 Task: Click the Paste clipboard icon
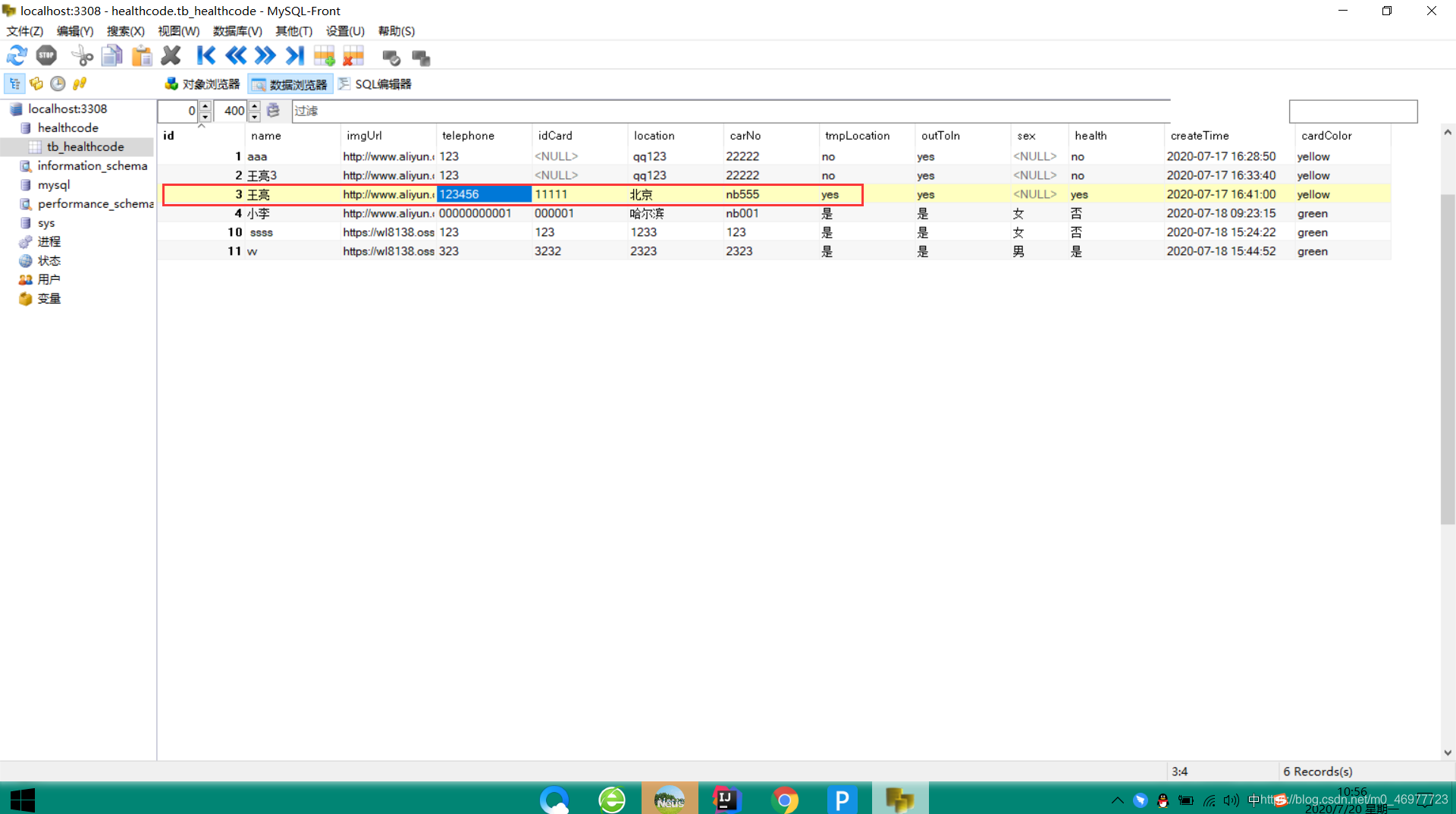click(x=142, y=55)
